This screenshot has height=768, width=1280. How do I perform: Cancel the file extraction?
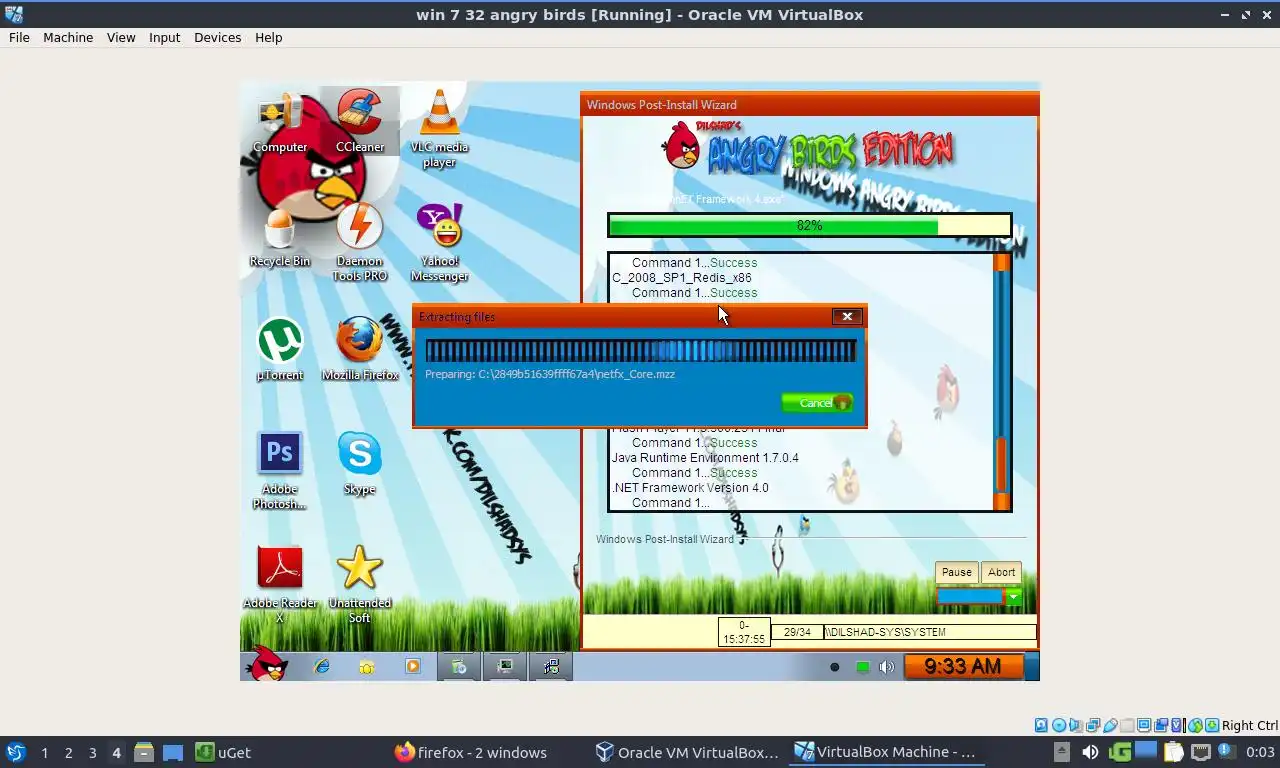coord(817,402)
